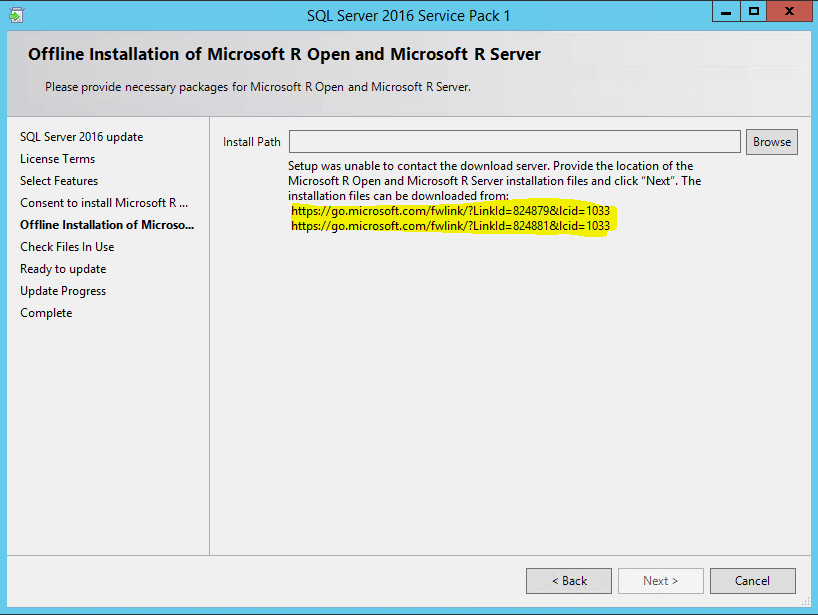Minimize the SQL Server setup window
818x615 pixels.
(726, 11)
